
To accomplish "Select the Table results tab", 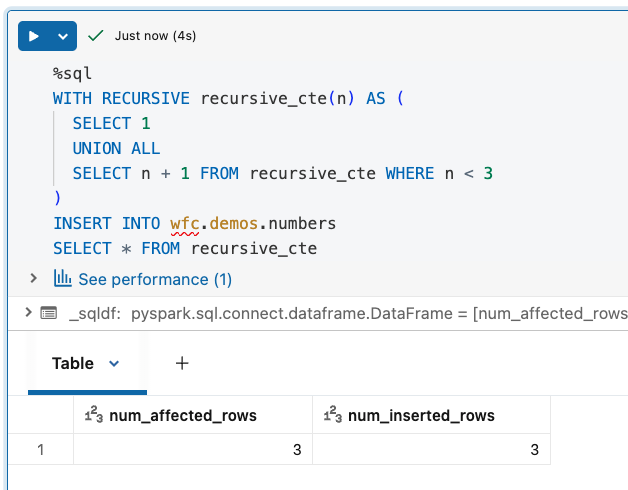I will point(73,364).
